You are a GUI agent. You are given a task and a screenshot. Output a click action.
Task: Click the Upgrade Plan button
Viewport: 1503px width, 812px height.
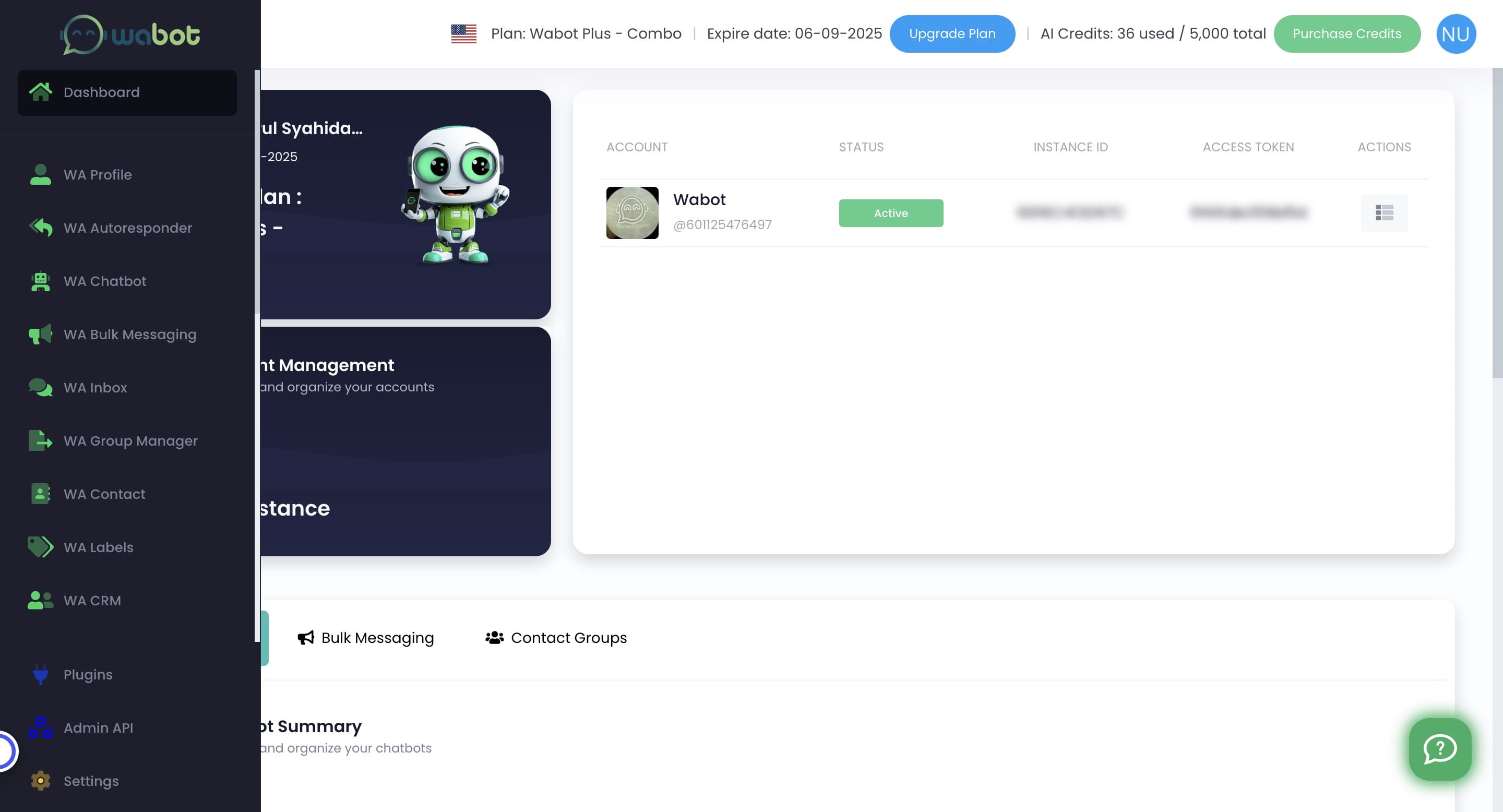(x=951, y=34)
